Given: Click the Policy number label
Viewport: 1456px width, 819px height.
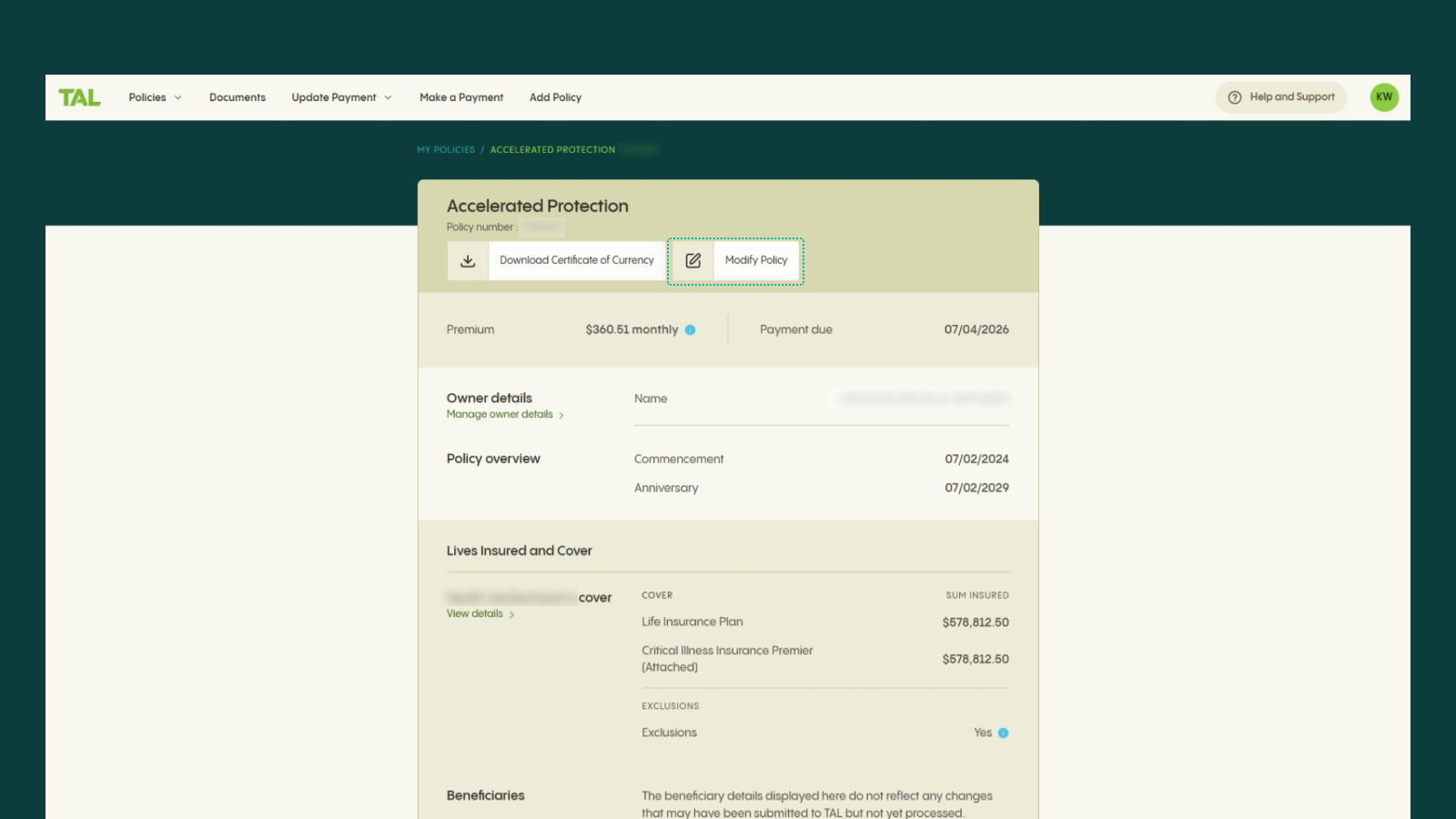Looking at the screenshot, I should [480, 227].
